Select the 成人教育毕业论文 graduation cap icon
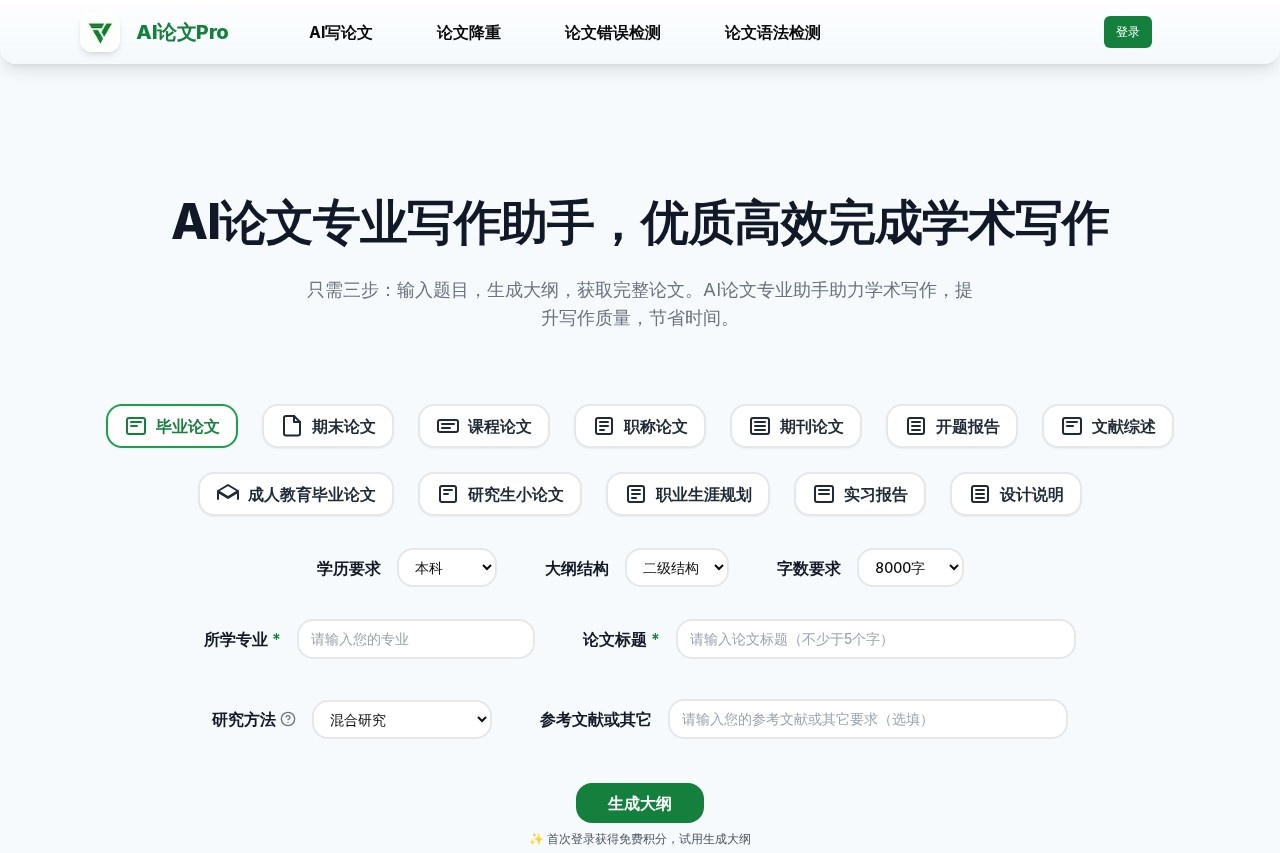 [228, 494]
